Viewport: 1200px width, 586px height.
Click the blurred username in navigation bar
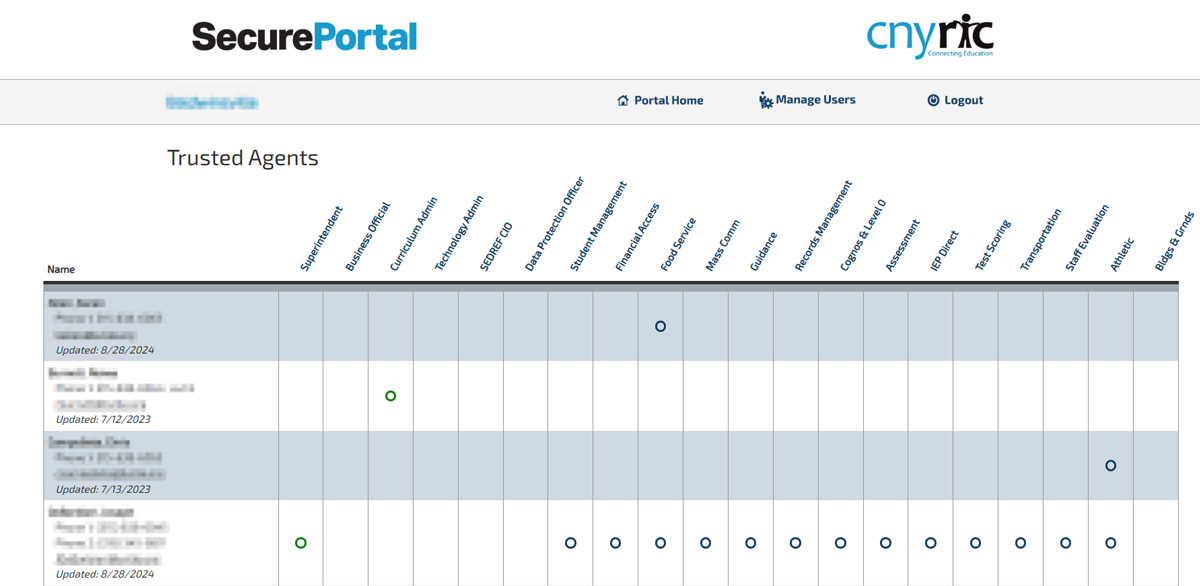point(212,102)
